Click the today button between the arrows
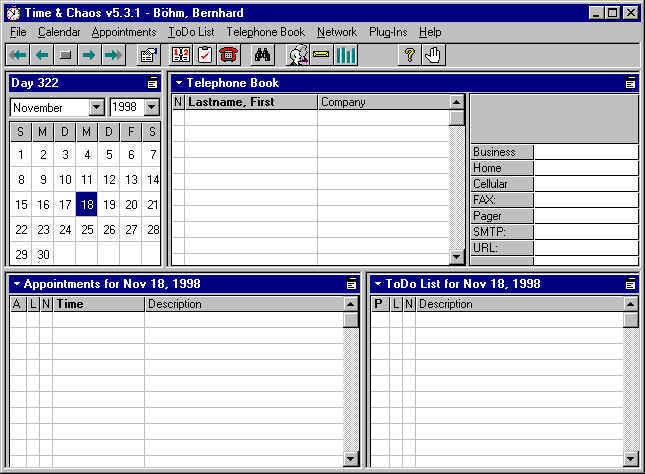Screen dimensions: 645x474 click(65, 55)
